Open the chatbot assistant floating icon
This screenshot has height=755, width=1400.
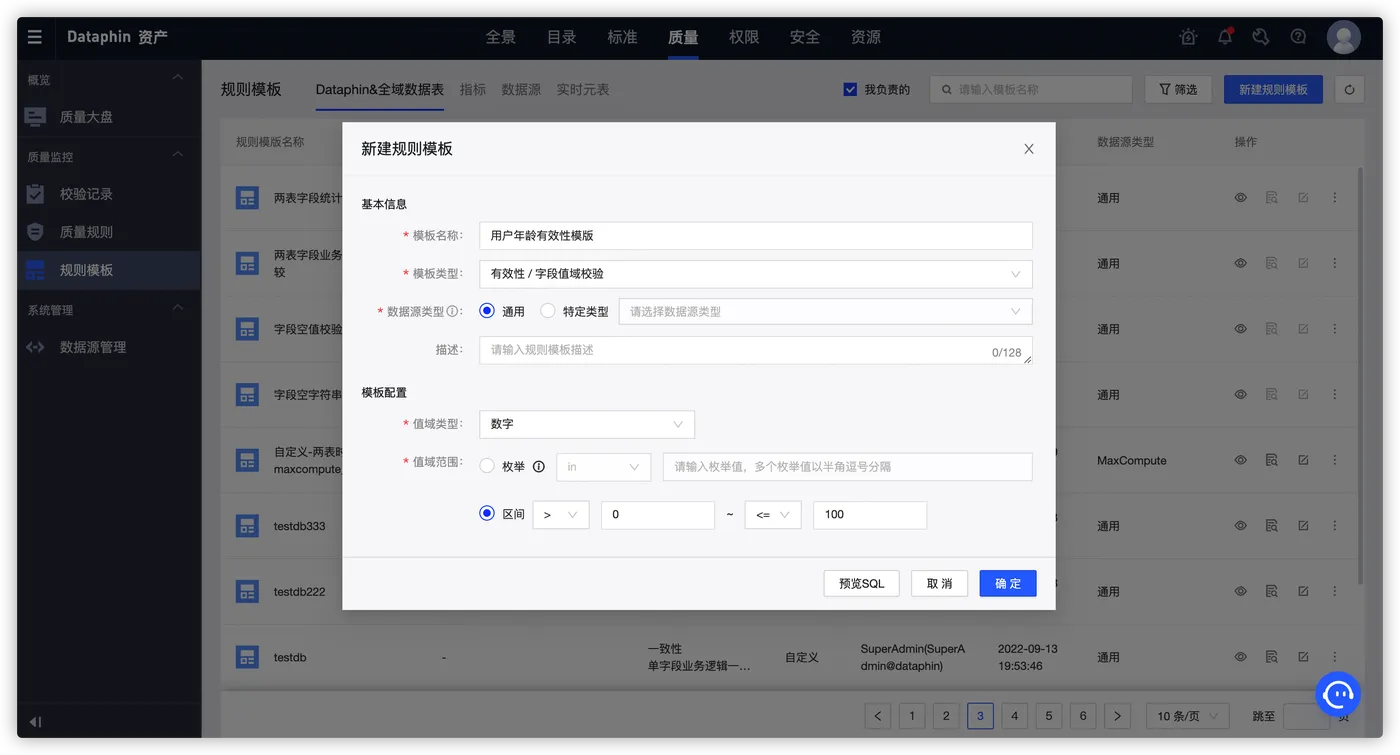[x=1338, y=692]
